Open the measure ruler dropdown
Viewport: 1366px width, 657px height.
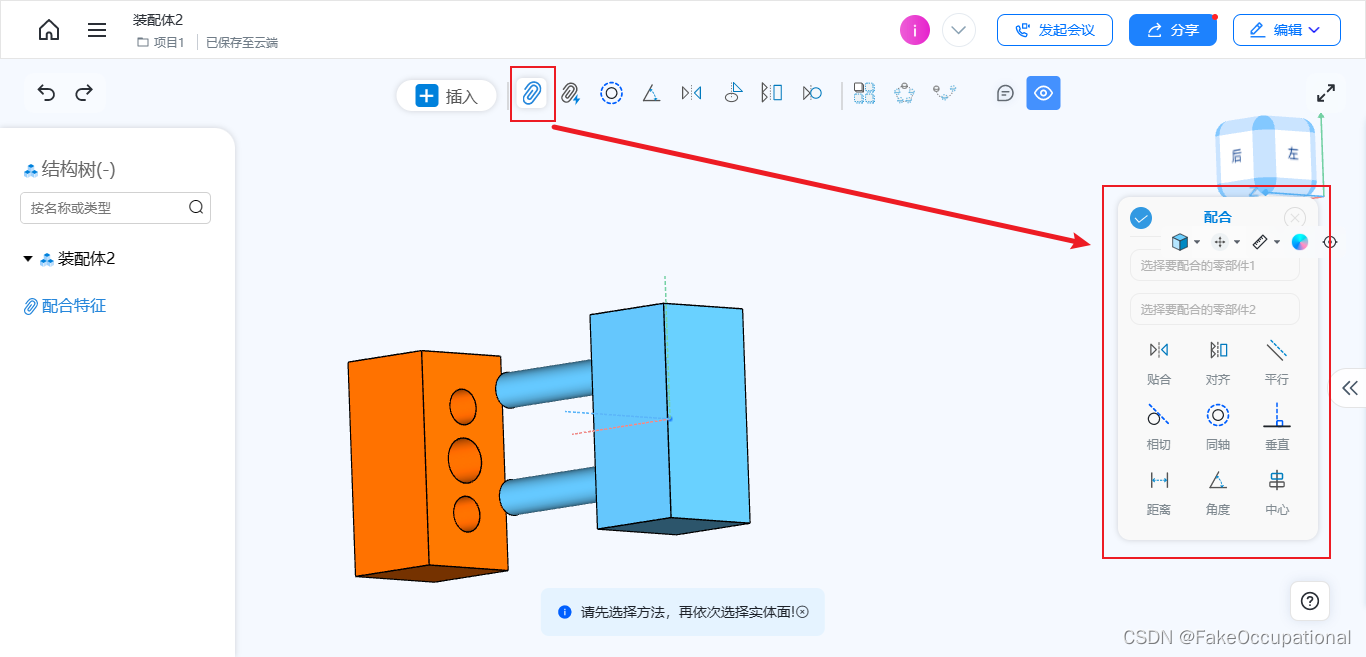click(1266, 242)
